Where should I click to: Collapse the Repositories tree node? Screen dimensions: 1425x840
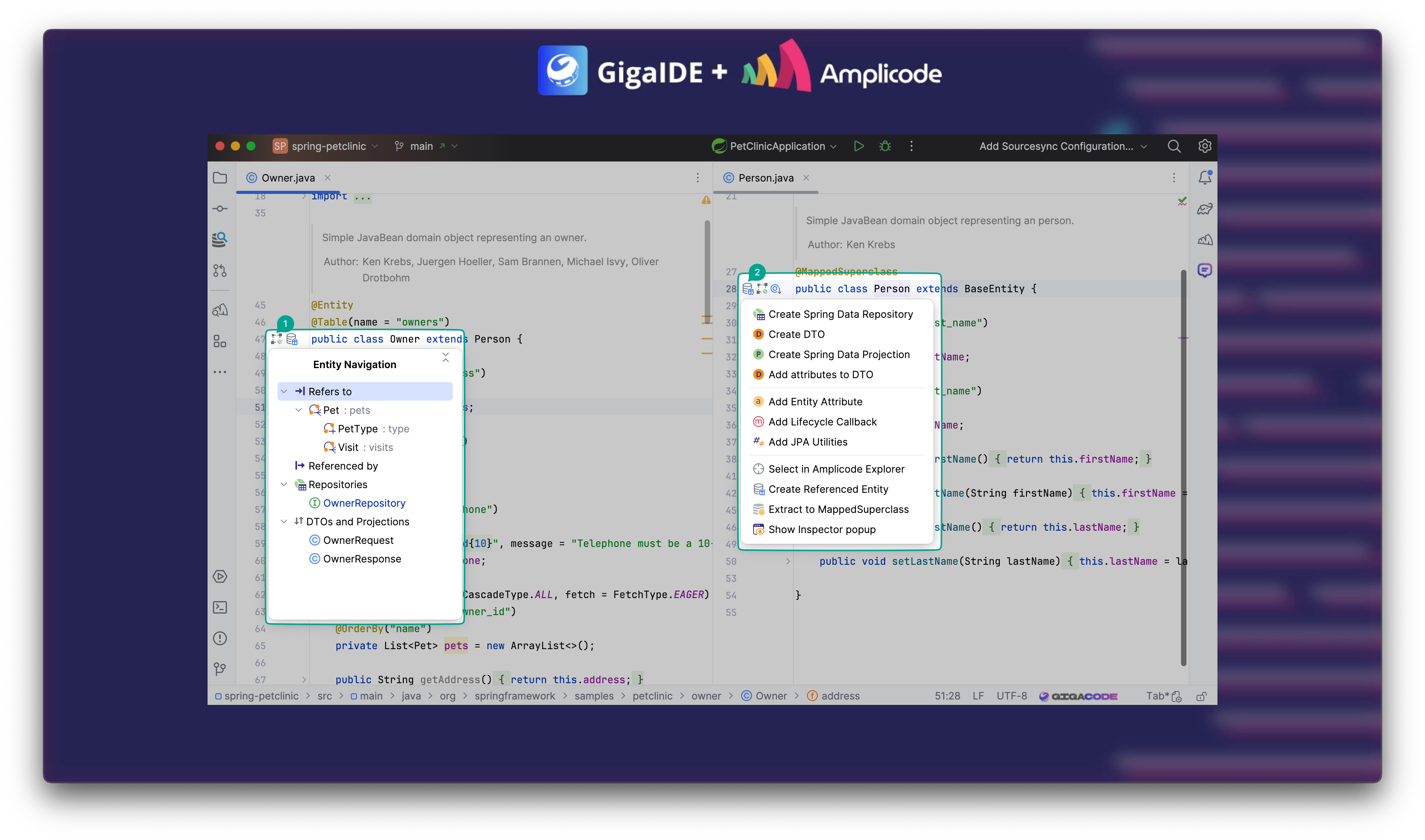[x=284, y=485]
